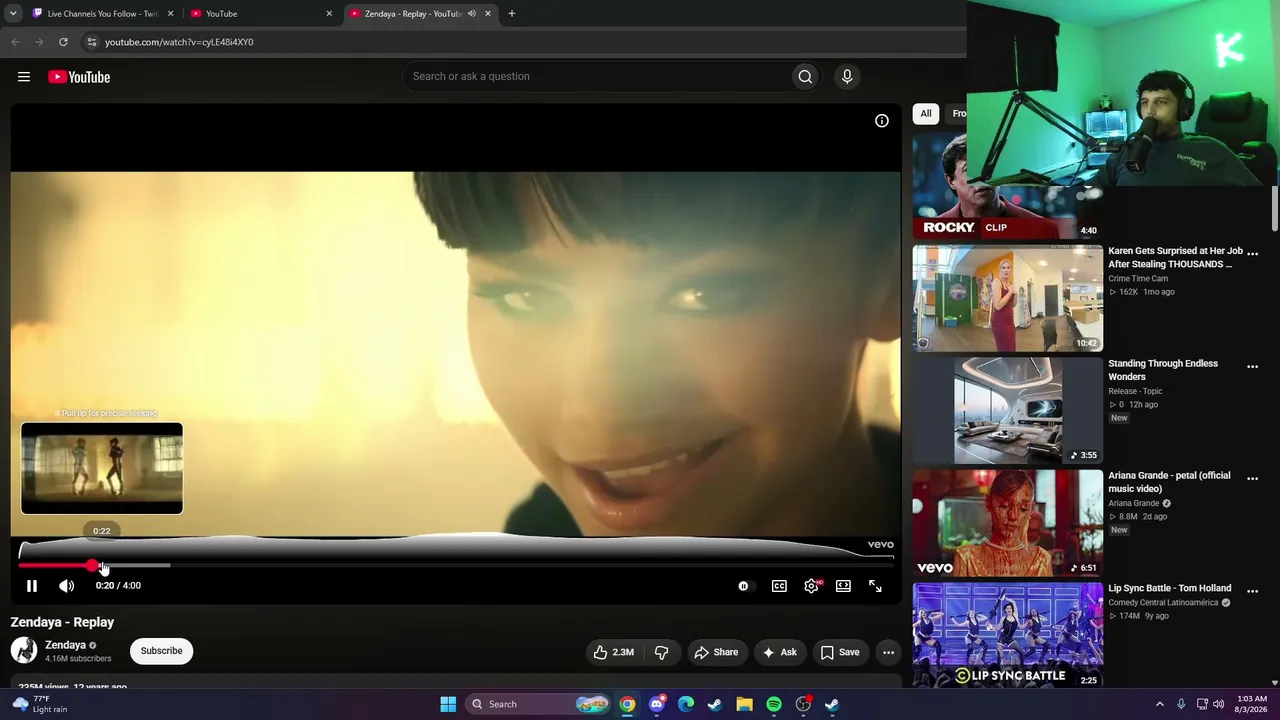Click the red playhead scrubber knob
The width and height of the screenshot is (1280, 720).
point(92,566)
